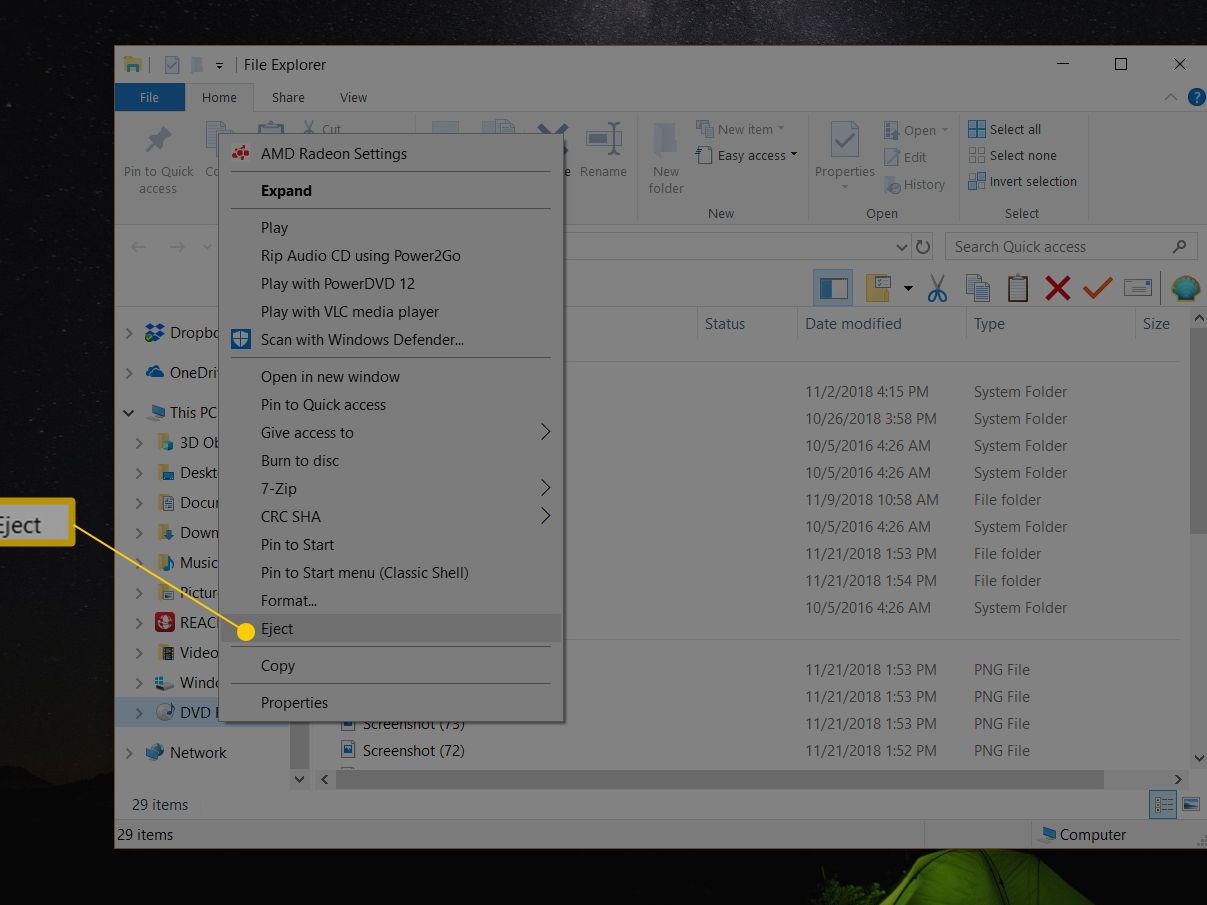Click the properties icon in the title bar
Screen dimensions: 1207x905
pyautogui.click(x=172, y=65)
